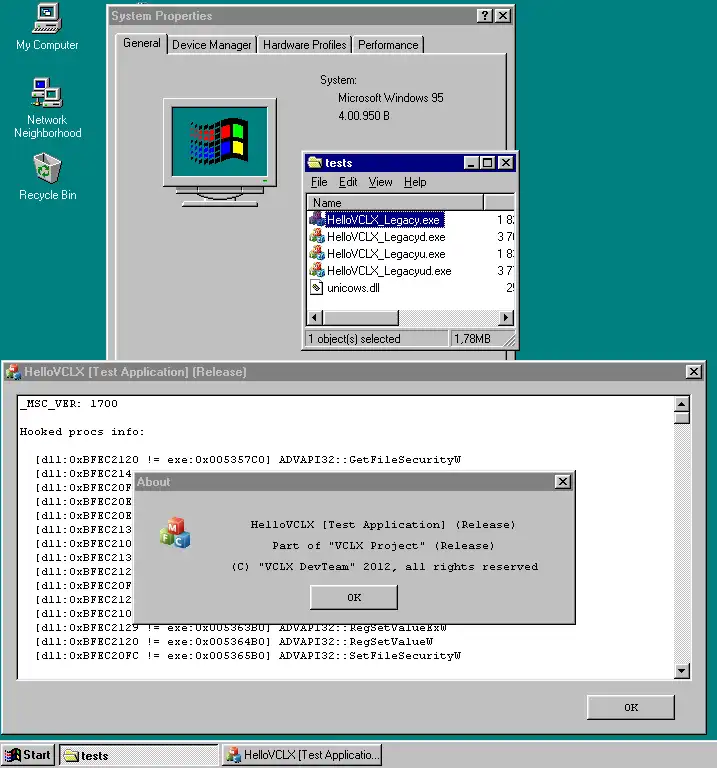The width and height of the screenshot is (717, 768).
Task: Click the log scroll down arrow
Action: point(682,671)
